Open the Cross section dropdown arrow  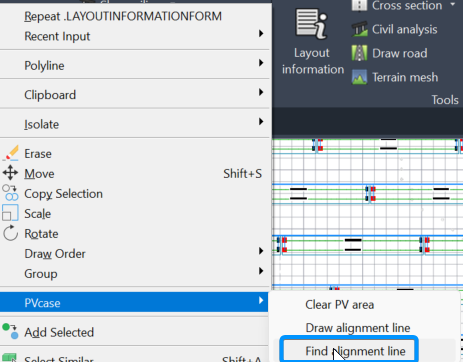[453, 5]
